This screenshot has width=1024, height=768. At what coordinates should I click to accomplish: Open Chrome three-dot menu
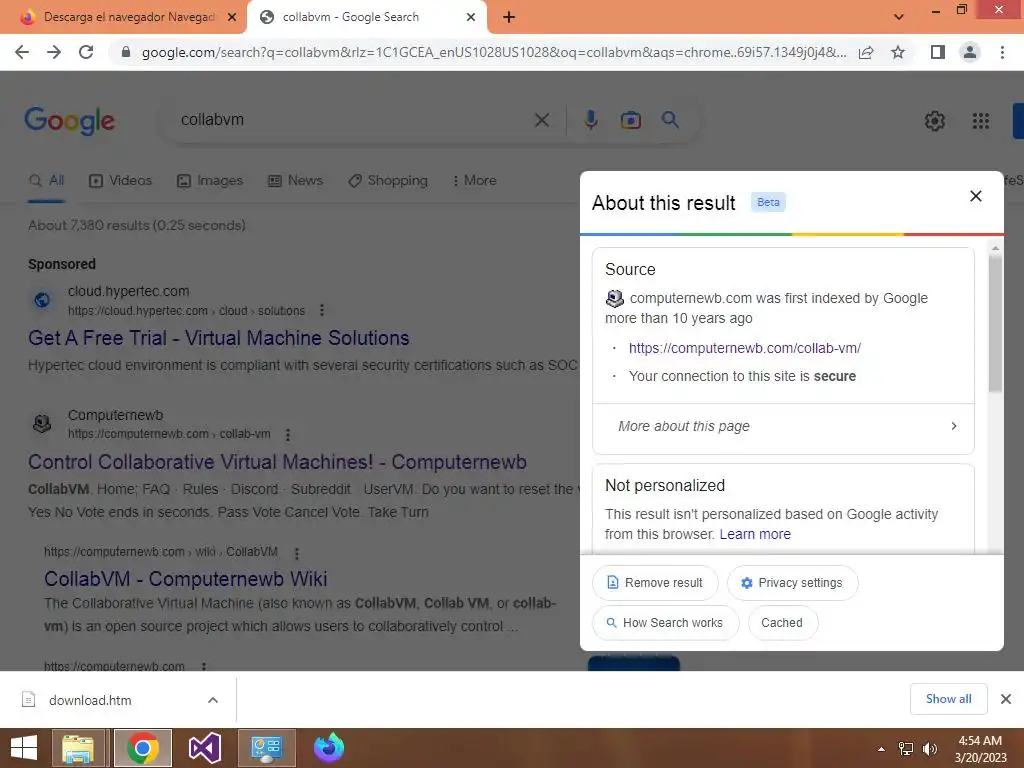click(1002, 52)
